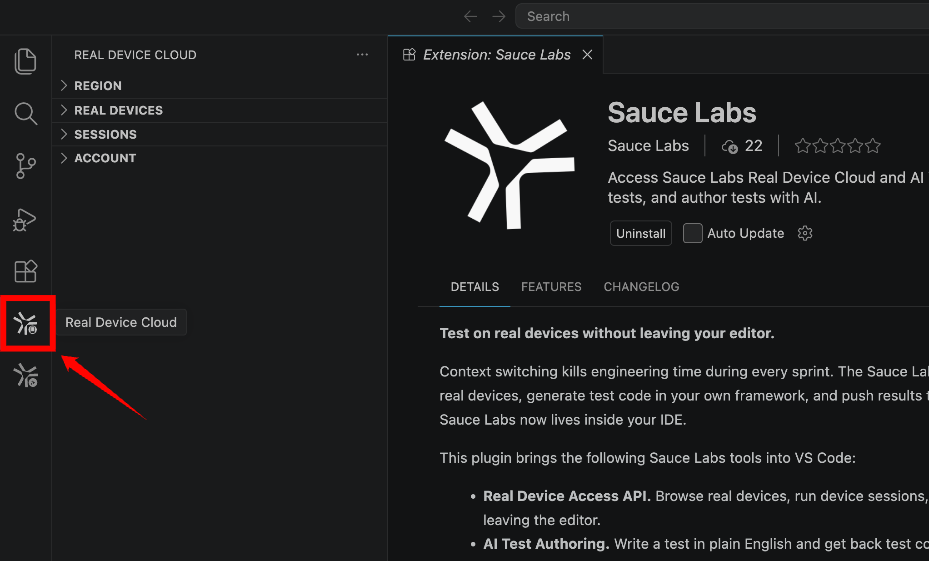Click the Sauce Labs extension heading

pyautogui.click(x=682, y=113)
